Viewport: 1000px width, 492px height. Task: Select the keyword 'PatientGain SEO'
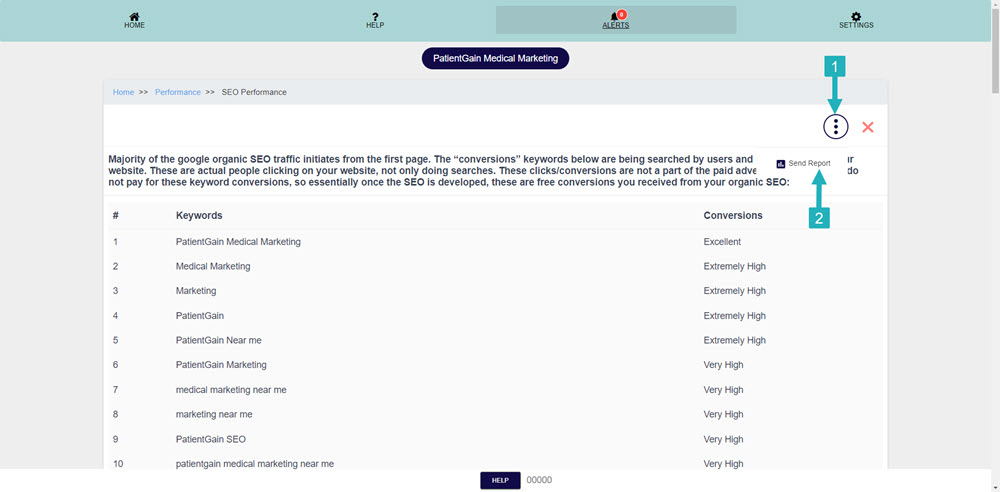210,439
